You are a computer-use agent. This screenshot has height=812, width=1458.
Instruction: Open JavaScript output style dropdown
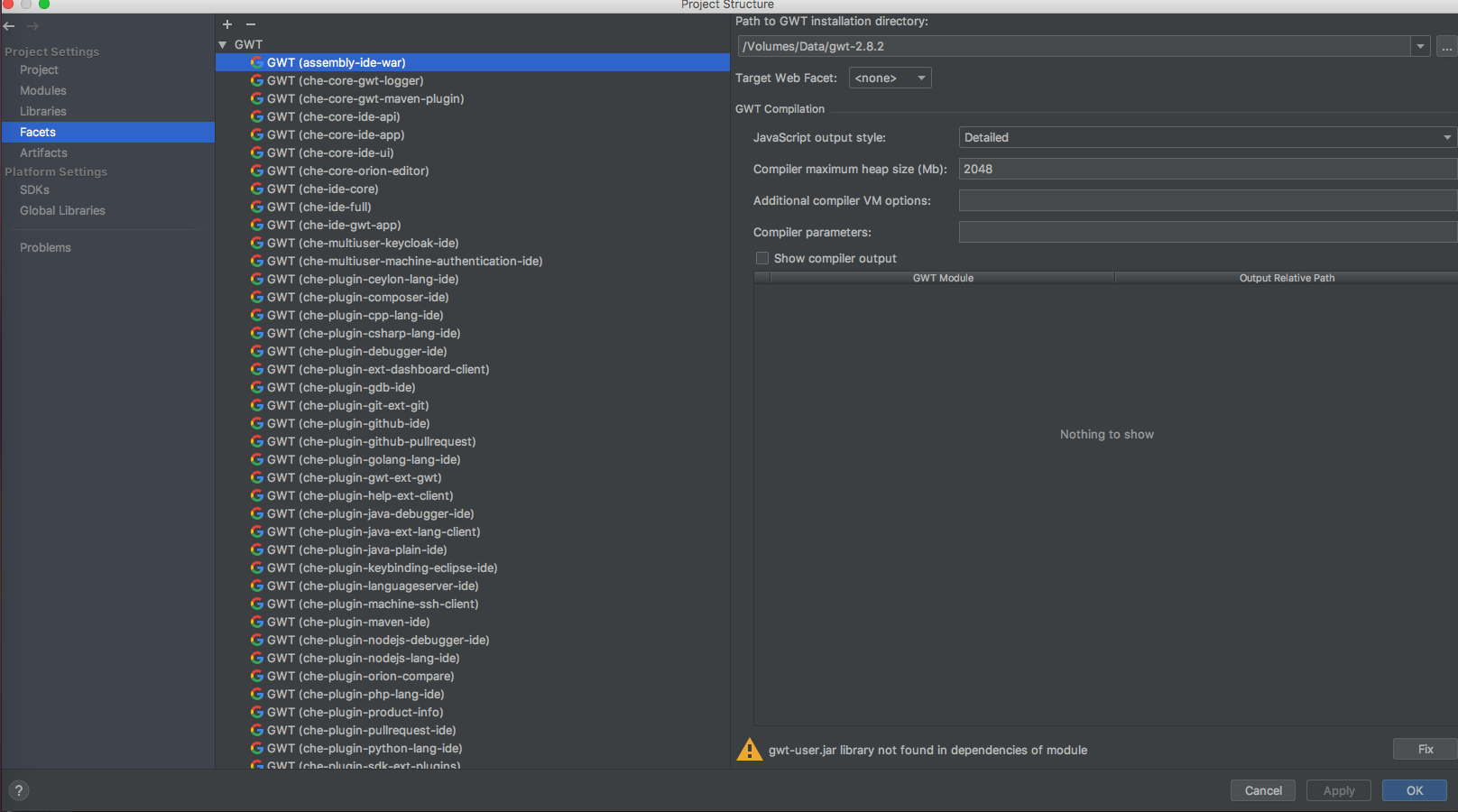coord(1207,137)
